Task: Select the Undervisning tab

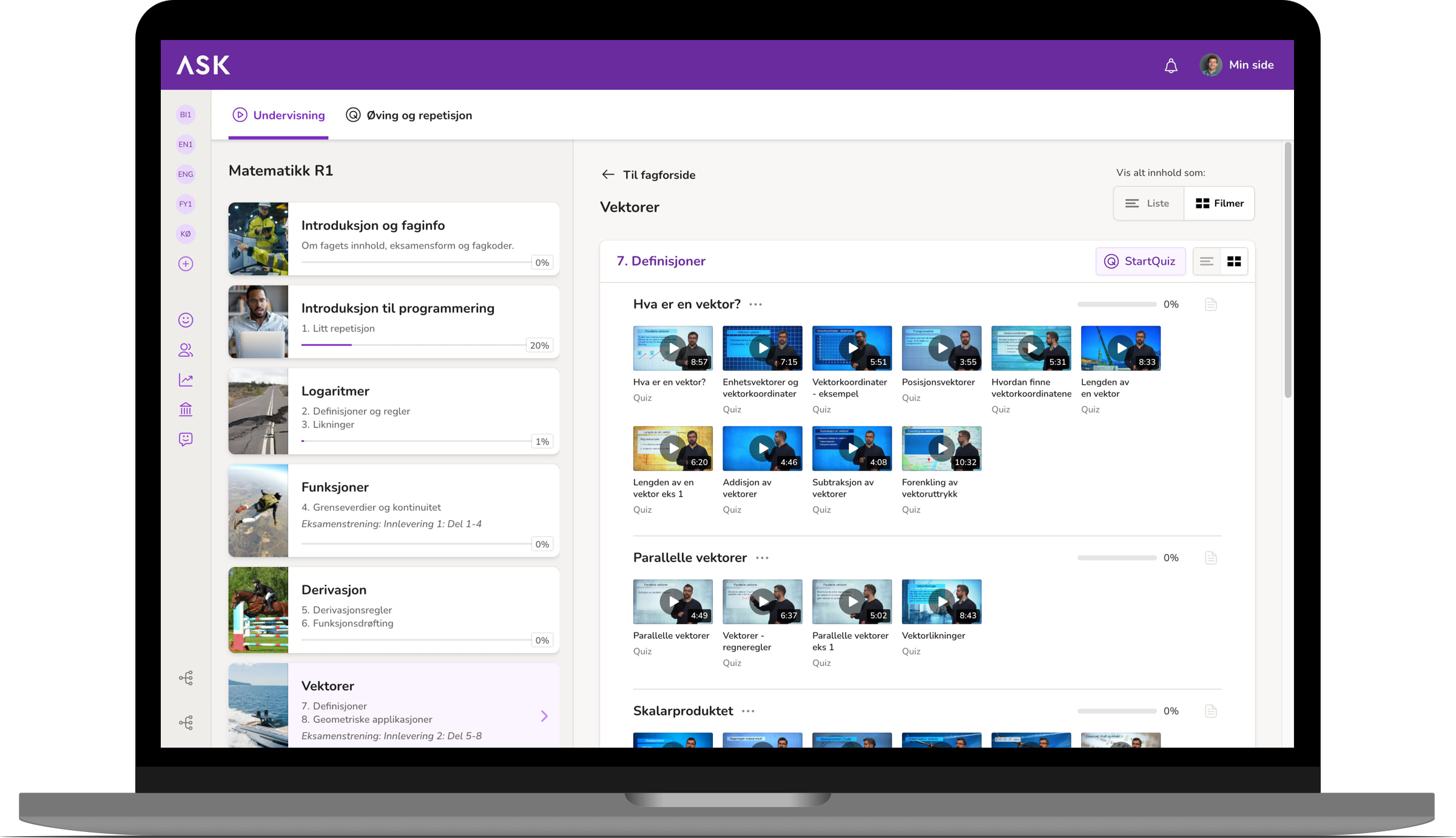Action: coord(278,115)
